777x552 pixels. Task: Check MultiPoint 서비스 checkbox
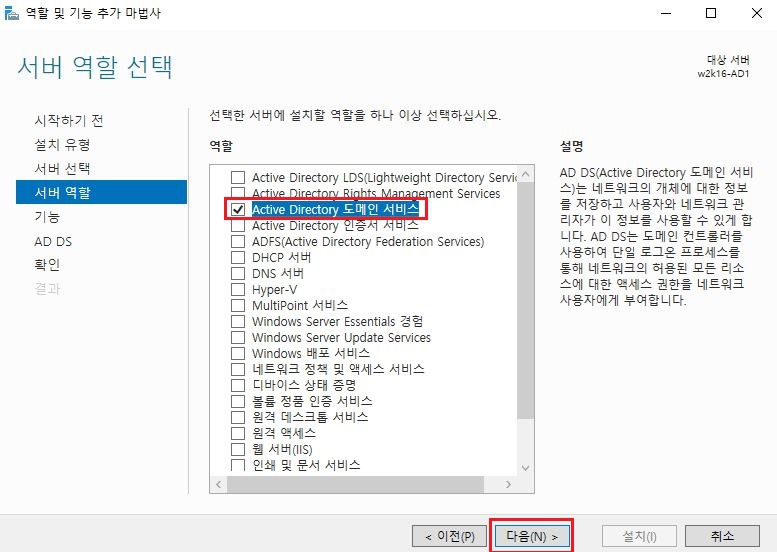point(238,305)
